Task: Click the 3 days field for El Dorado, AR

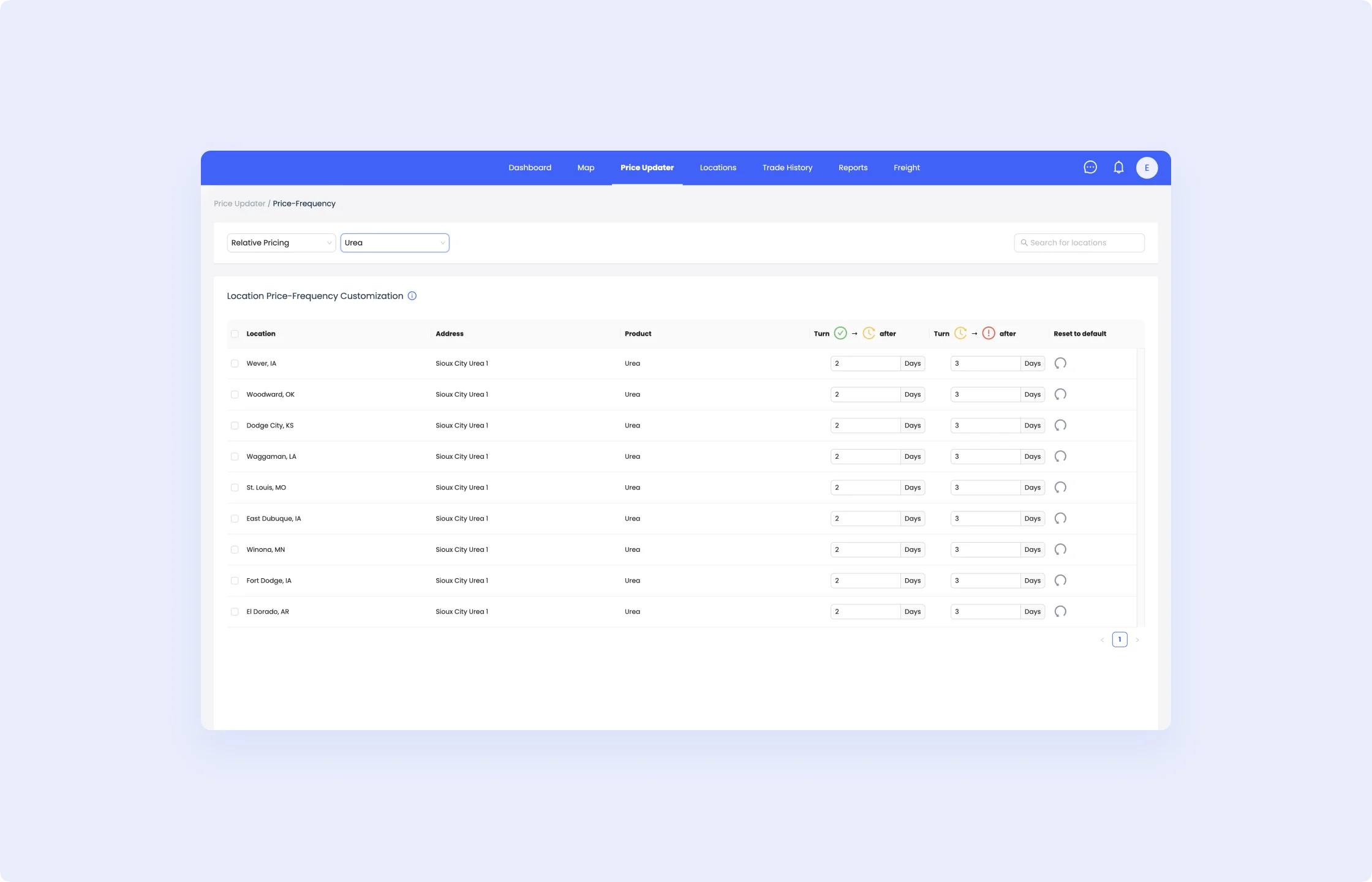Action: coord(986,611)
